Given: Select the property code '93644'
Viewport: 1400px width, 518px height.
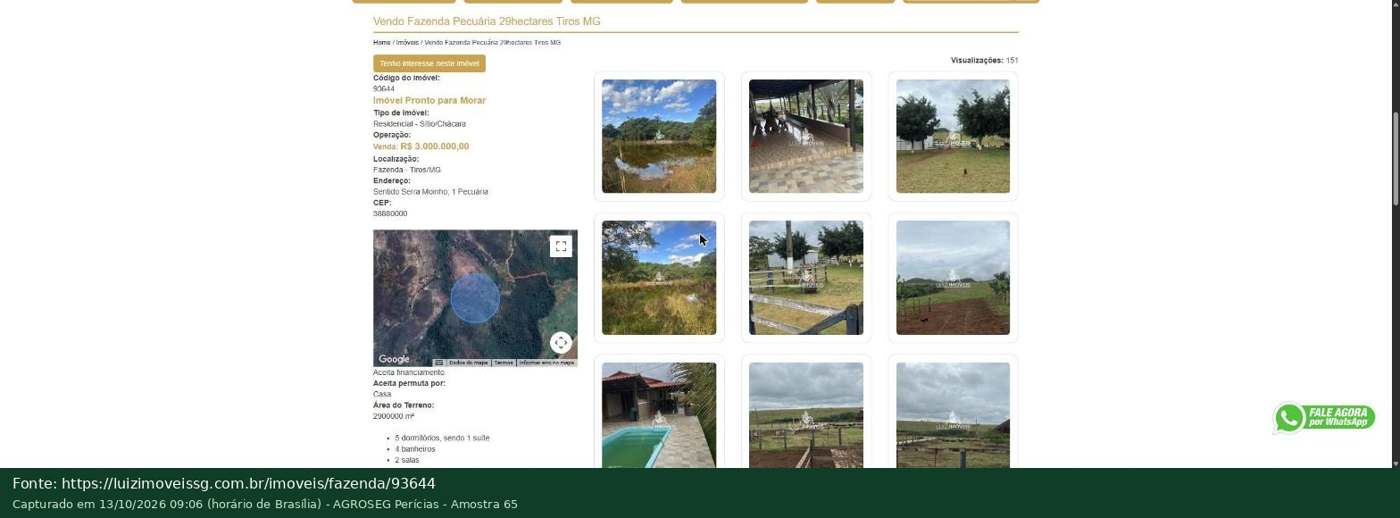Looking at the screenshot, I should pyautogui.click(x=384, y=89).
